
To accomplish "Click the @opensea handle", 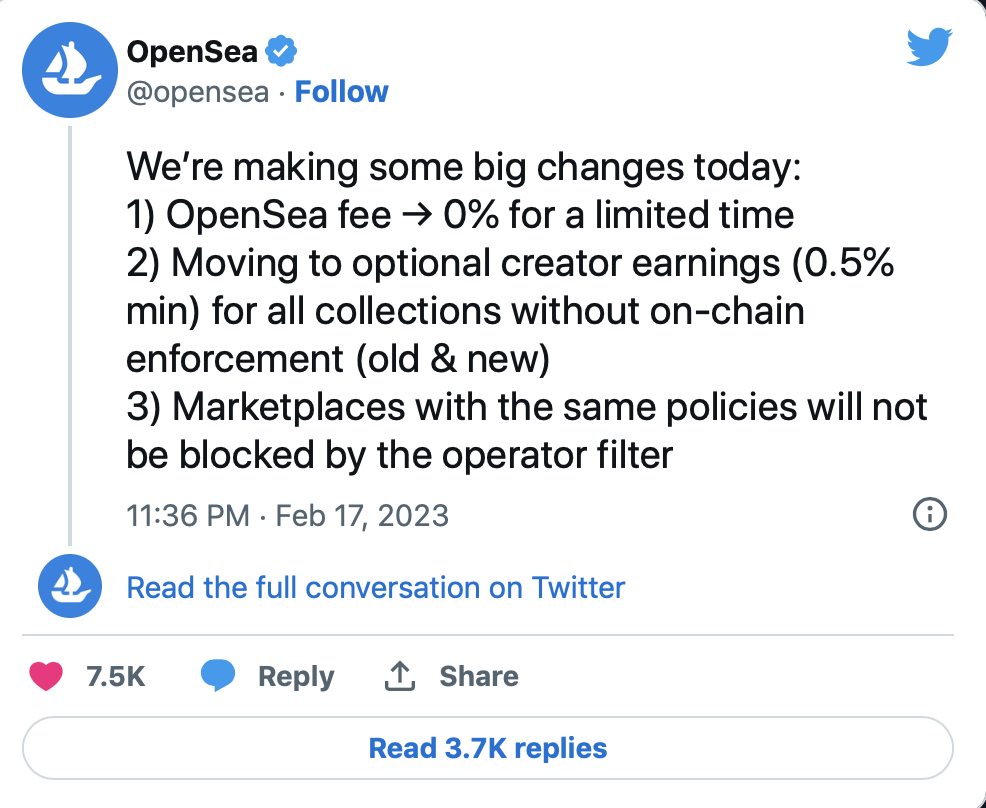I will click(x=198, y=92).
